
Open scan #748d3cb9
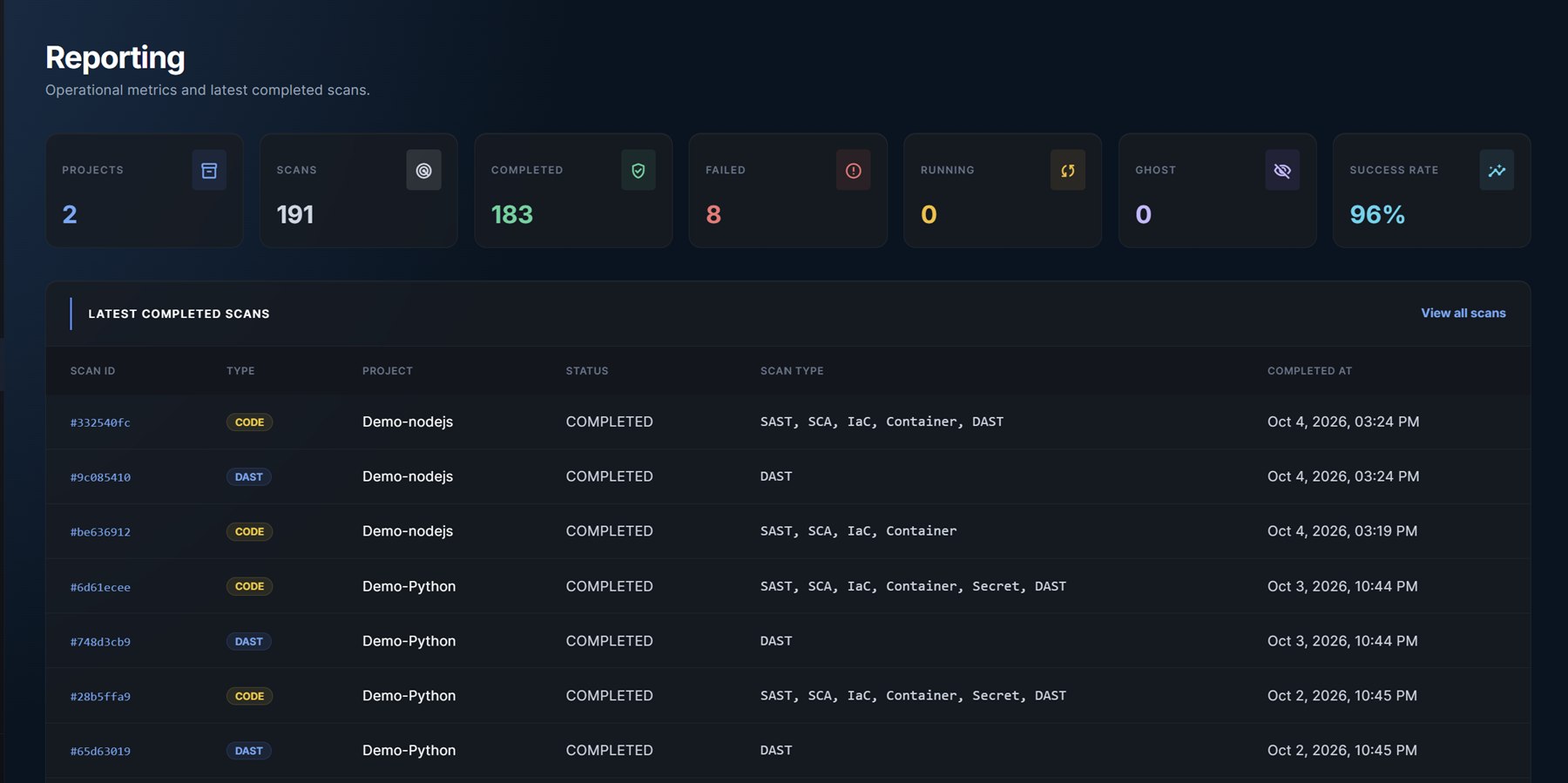click(100, 642)
